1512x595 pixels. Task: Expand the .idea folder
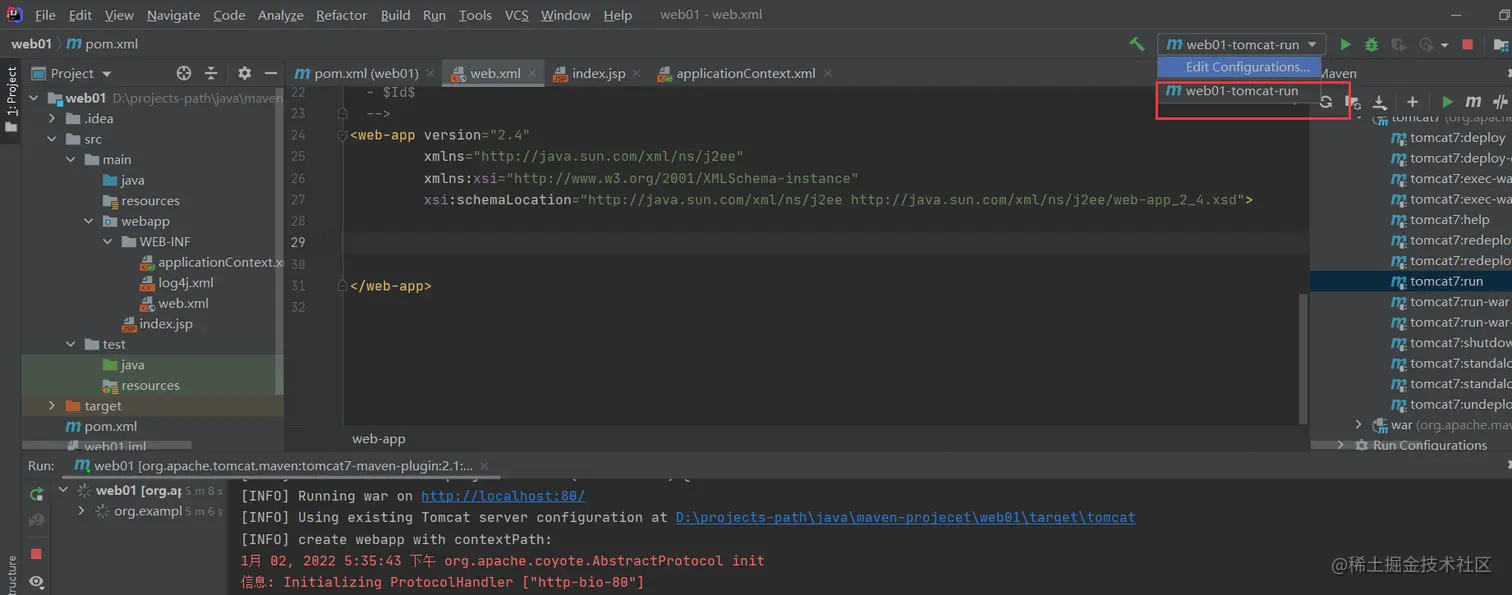point(52,119)
